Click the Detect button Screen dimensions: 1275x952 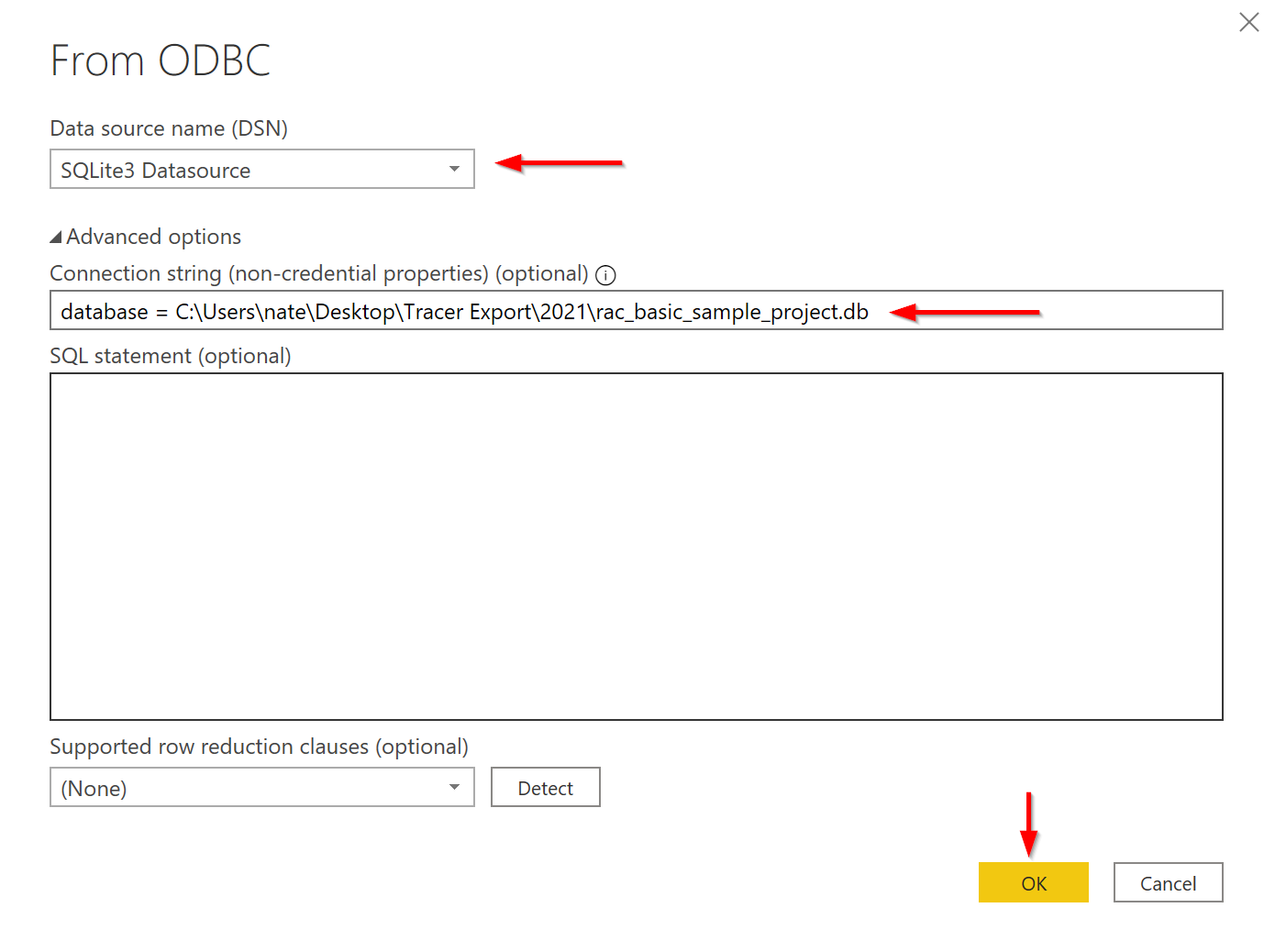pyautogui.click(x=545, y=787)
